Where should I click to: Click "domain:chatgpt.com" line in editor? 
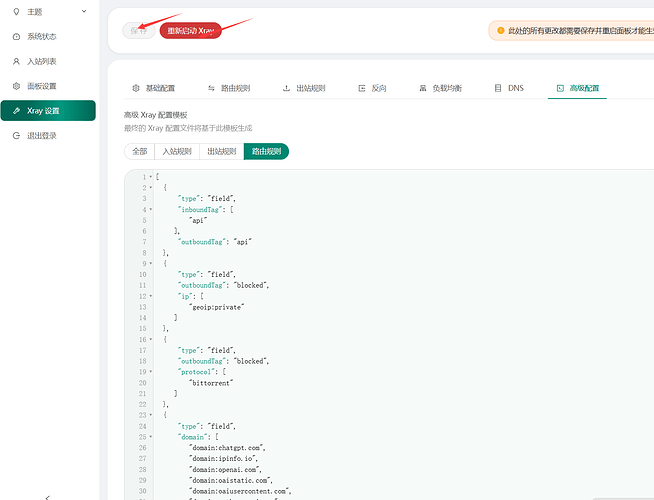pos(227,447)
